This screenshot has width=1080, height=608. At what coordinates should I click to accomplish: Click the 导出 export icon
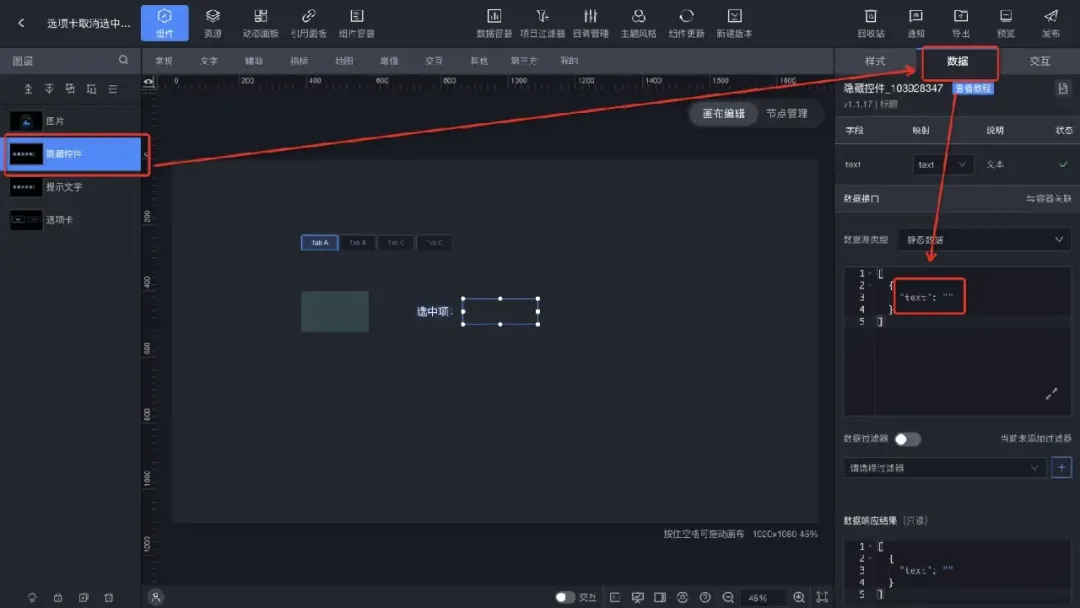pos(960,23)
